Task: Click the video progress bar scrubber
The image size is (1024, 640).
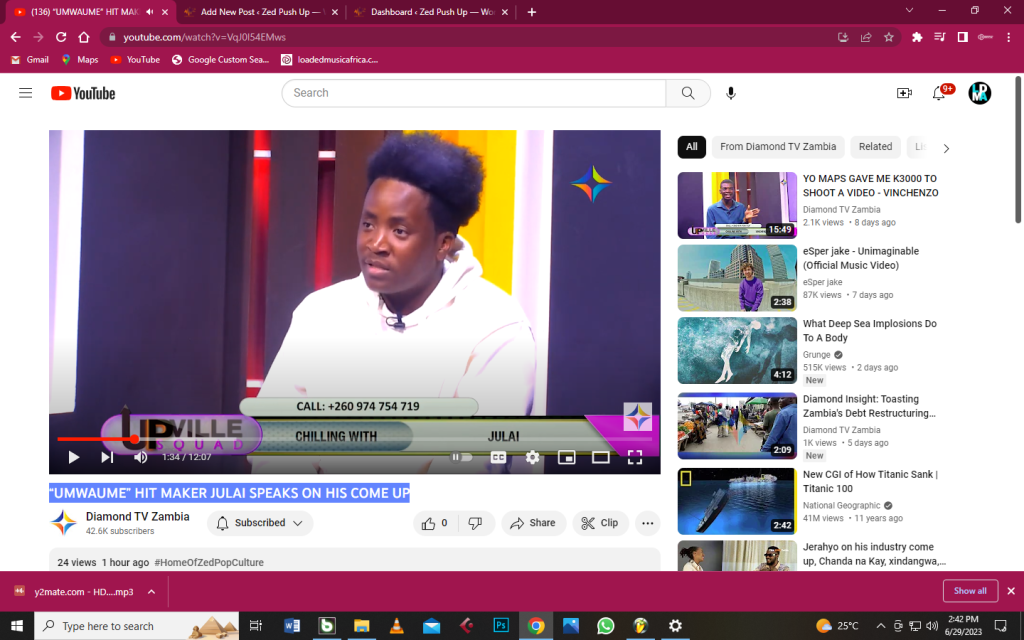Action: [x=135, y=439]
